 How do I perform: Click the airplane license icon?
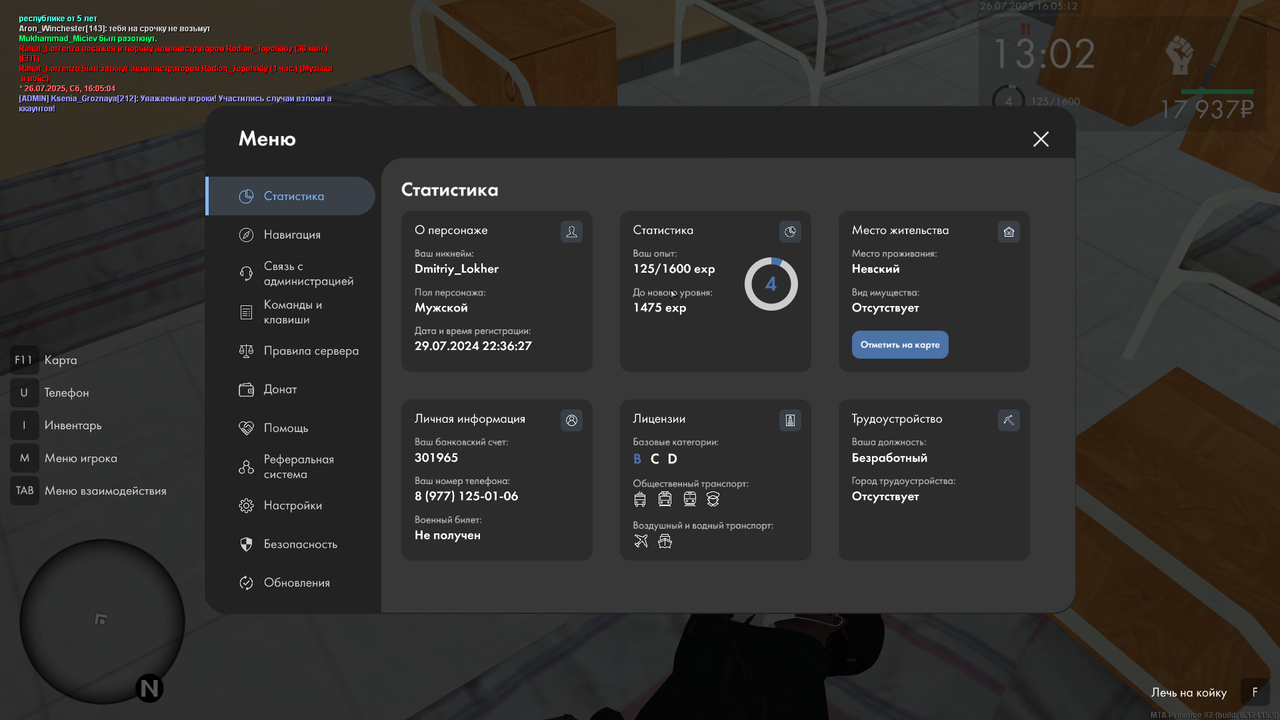point(641,541)
